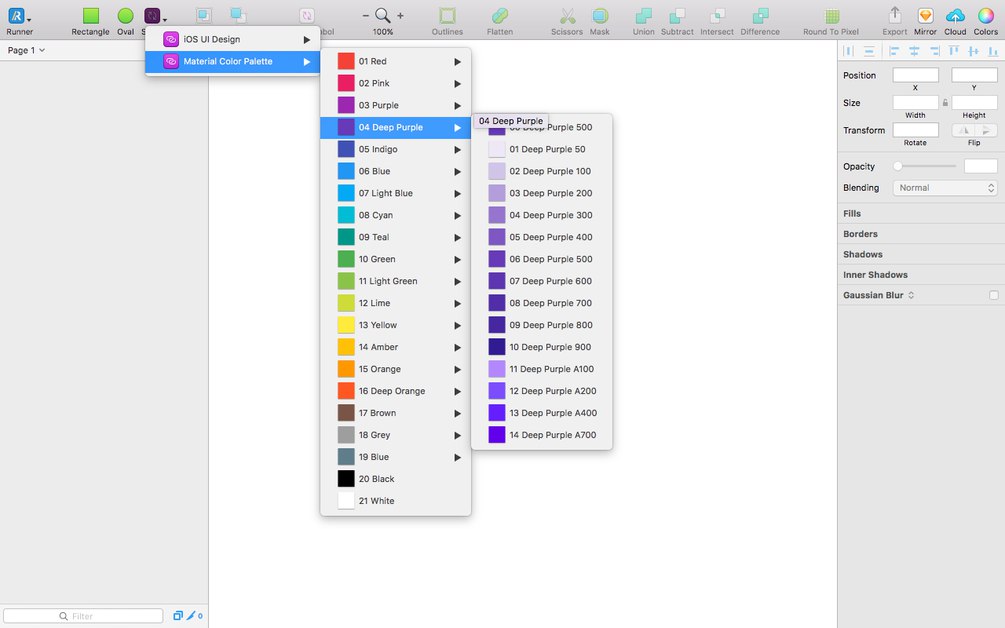This screenshot has height=628, width=1005.
Task: Open the 03 Purple color submenu
Action: tap(395, 105)
